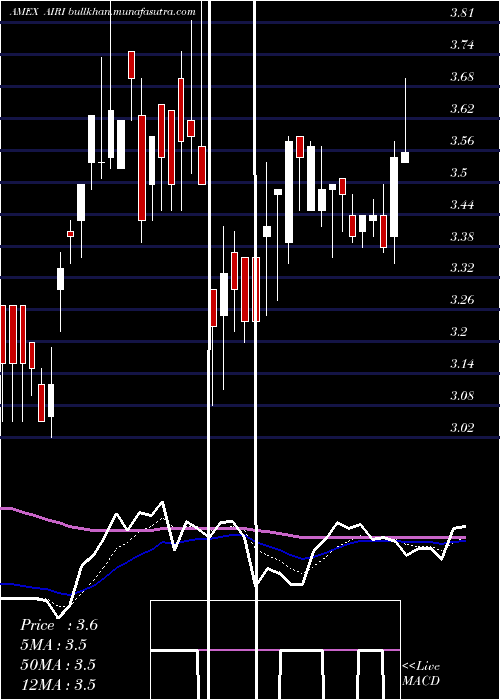Click the '5MA : 3.5' readout
The height and width of the screenshot is (700, 500).
click(54, 645)
